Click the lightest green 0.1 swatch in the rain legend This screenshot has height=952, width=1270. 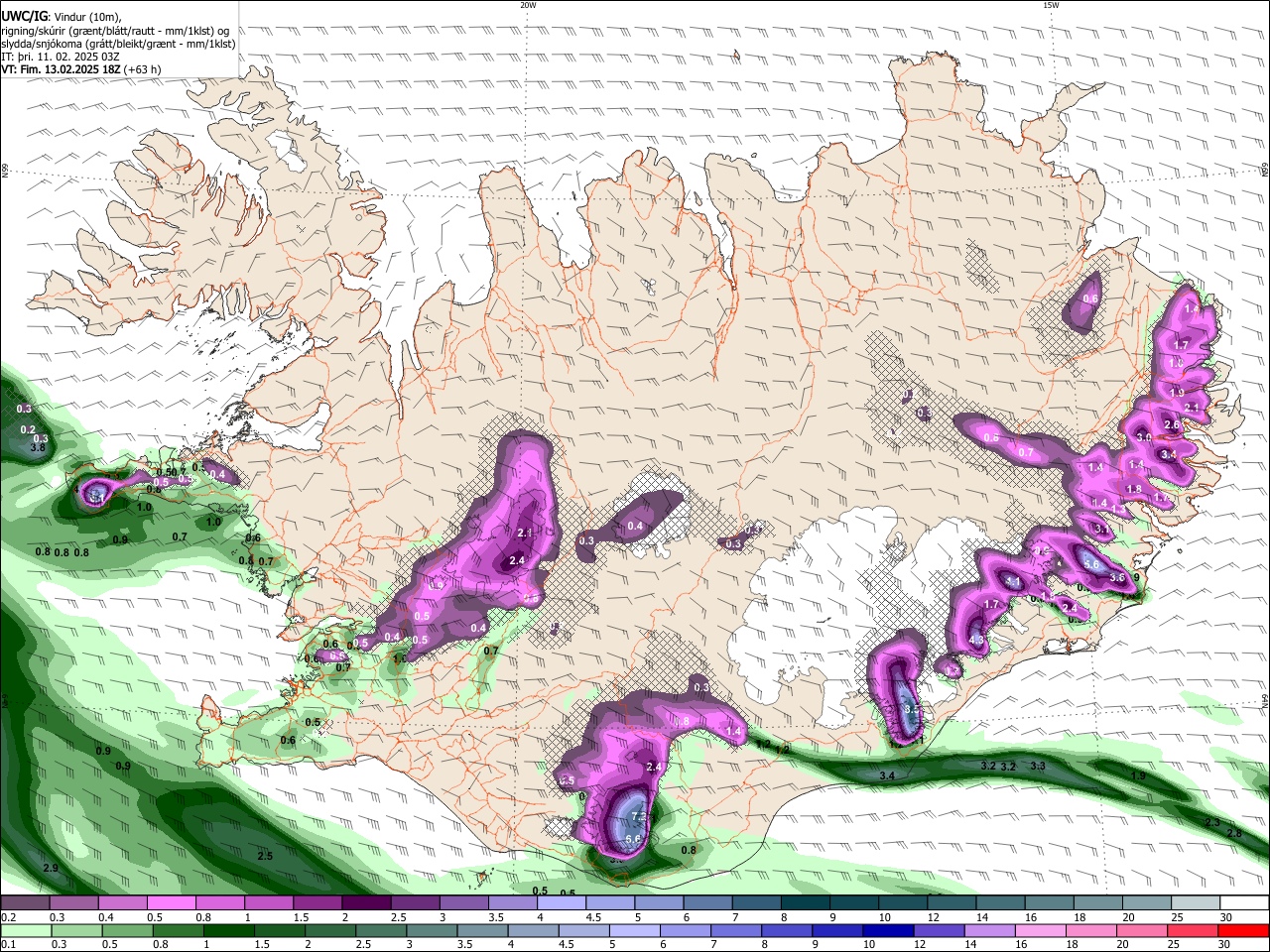pyautogui.click(x=25, y=930)
